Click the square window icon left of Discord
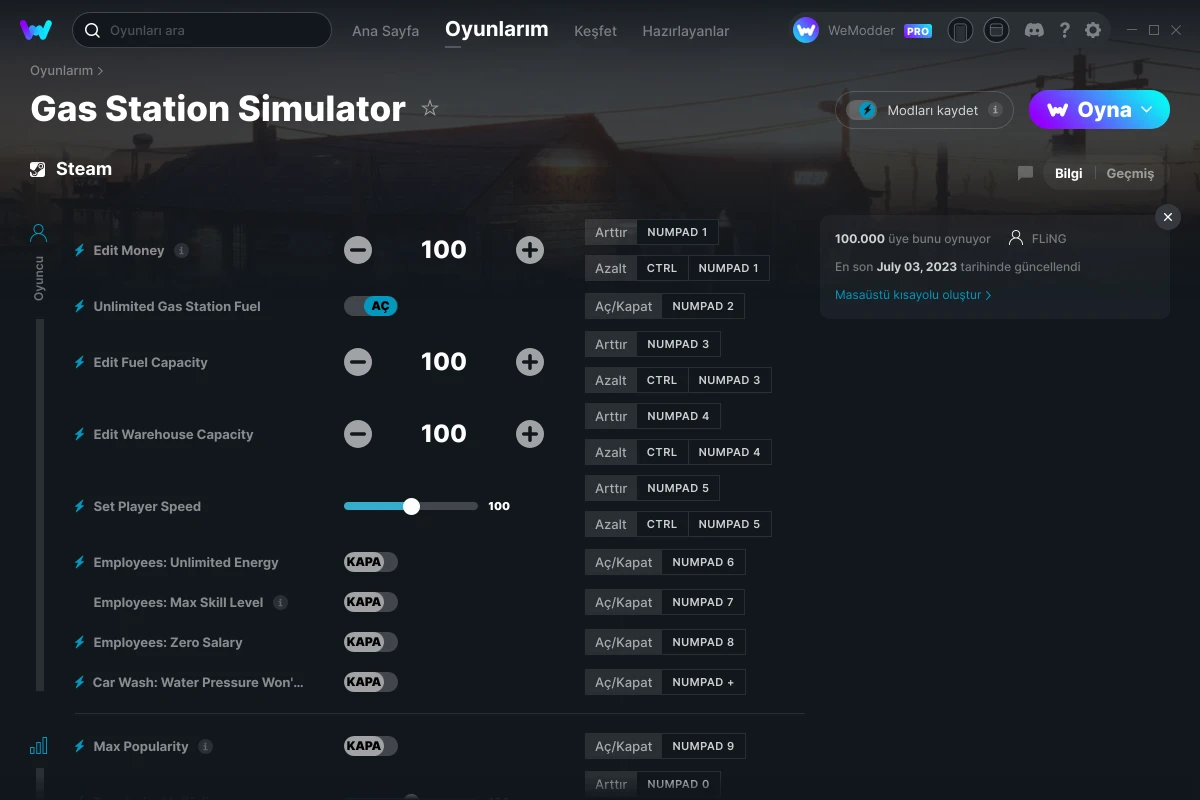The height and width of the screenshot is (800, 1200). pyautogui.click(x=996, y=30)
